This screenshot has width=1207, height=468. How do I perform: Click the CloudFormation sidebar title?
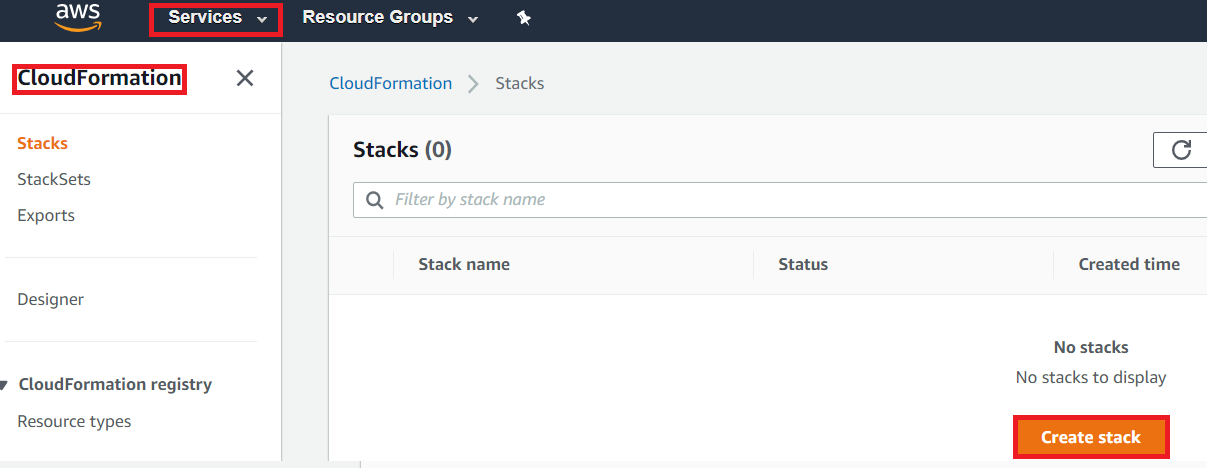pos(99,78)
